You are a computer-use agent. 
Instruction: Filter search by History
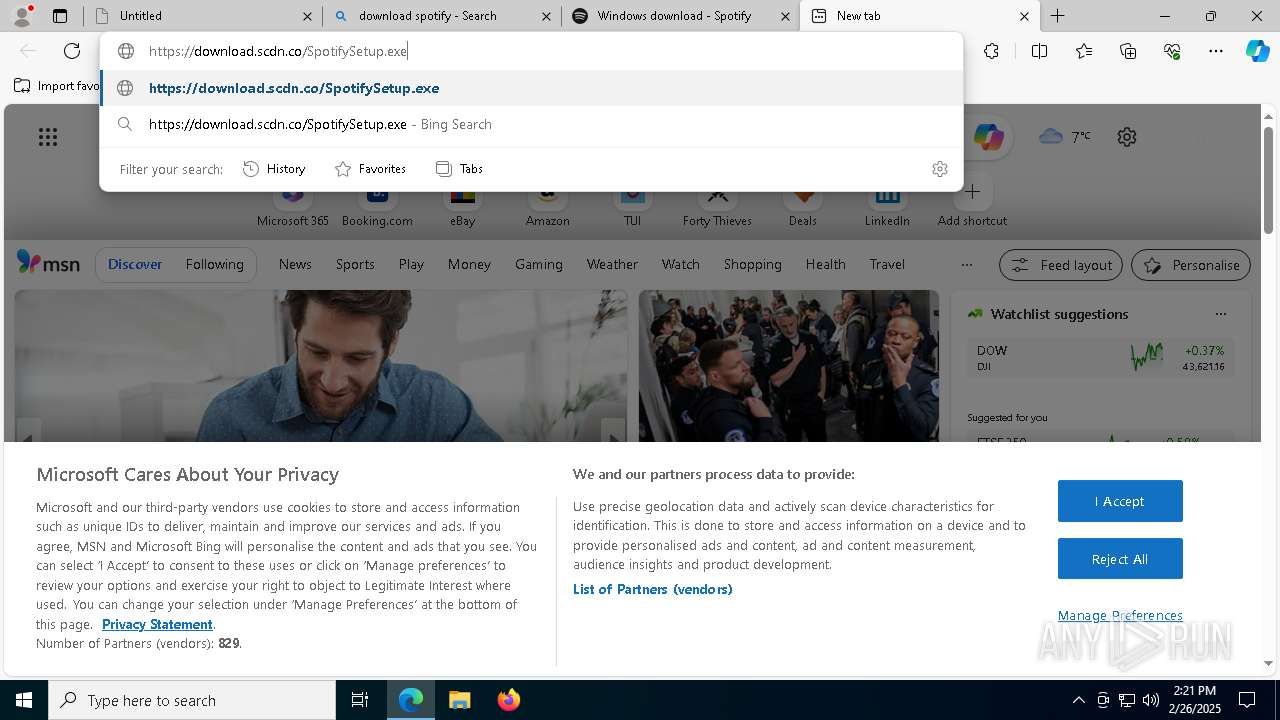274,169
